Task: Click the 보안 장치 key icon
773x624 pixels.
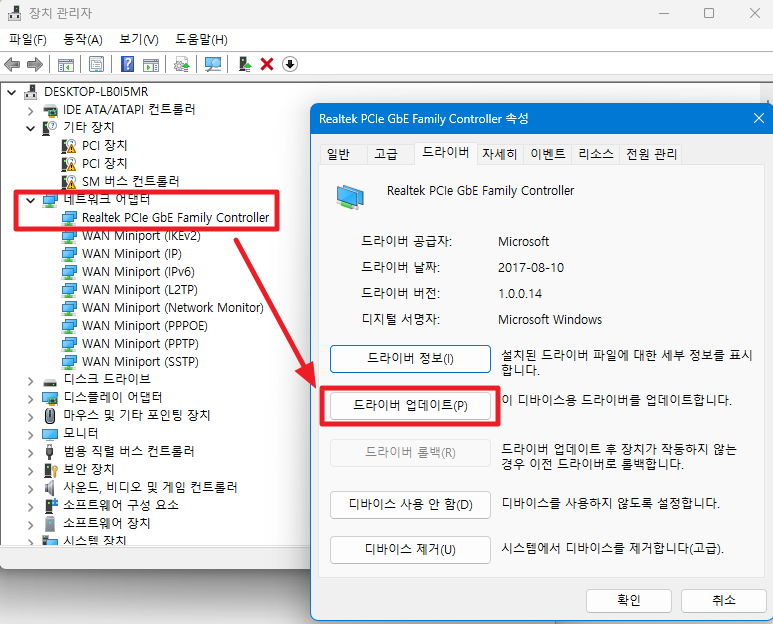Action: tap(50, 470)
